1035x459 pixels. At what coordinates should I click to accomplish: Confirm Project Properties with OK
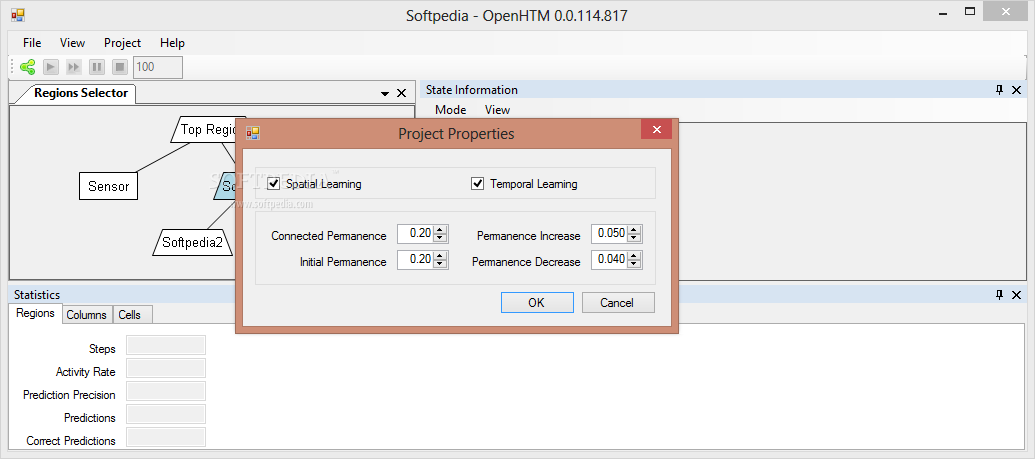click(537, 302)
